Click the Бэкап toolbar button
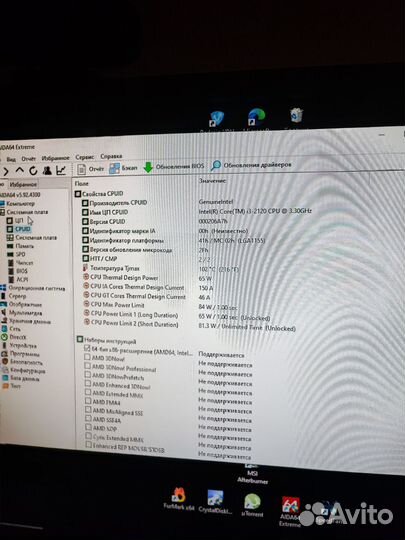 pyautogui.click(x=123, y=168)
